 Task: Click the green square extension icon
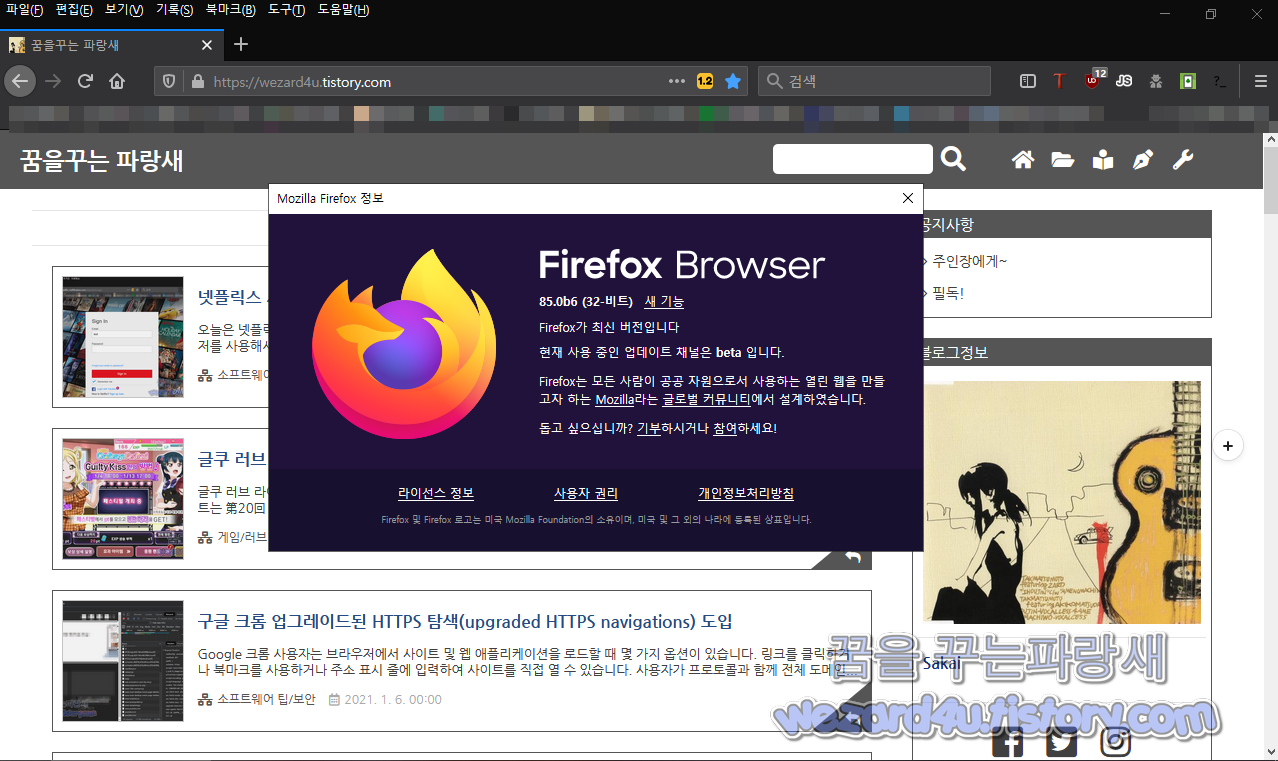click(x=1188, y=81)
